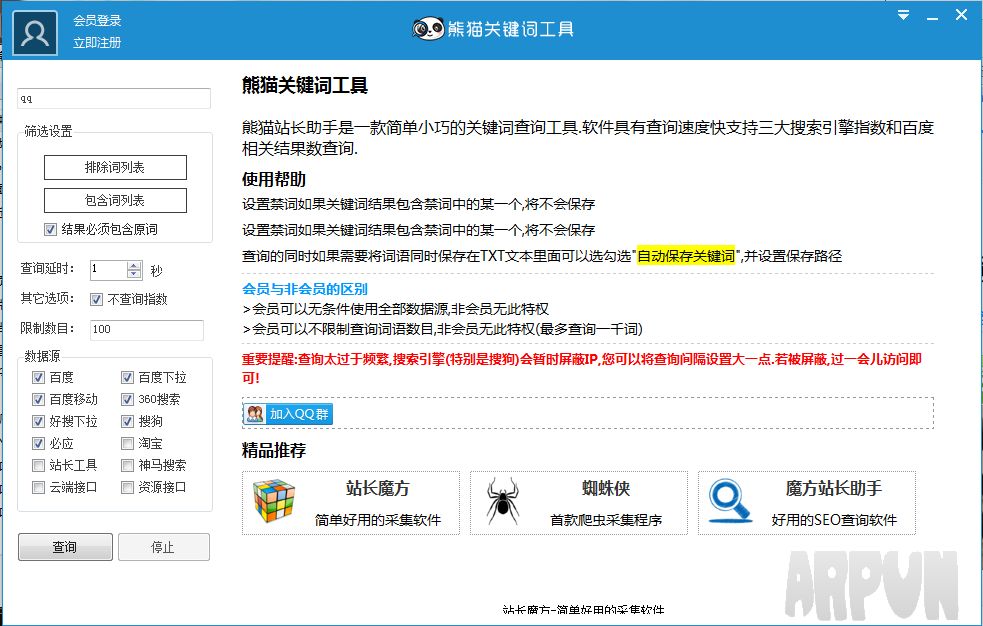Click the highlighted 自动保存关键词 text
The width and height of the screenshot is (983, 626).
(x=686, y=256)
